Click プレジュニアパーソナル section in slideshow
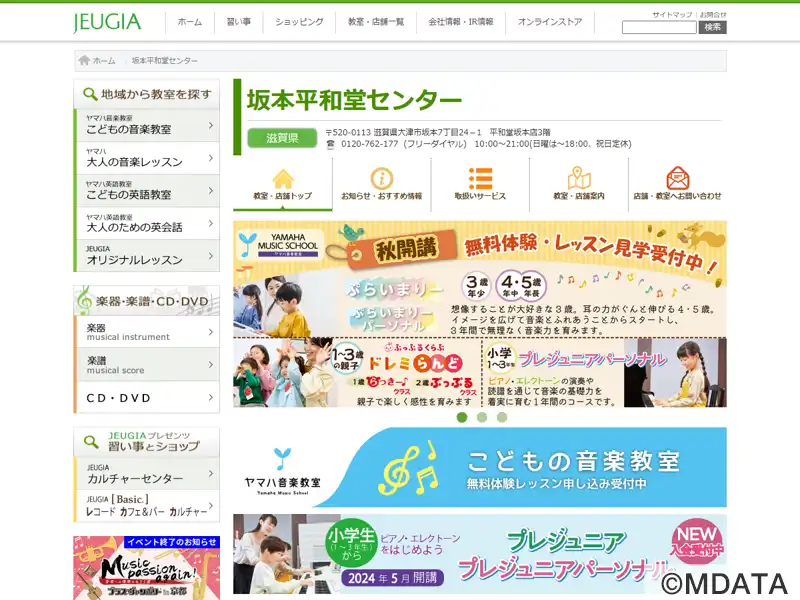 click(x=605, y=372)
